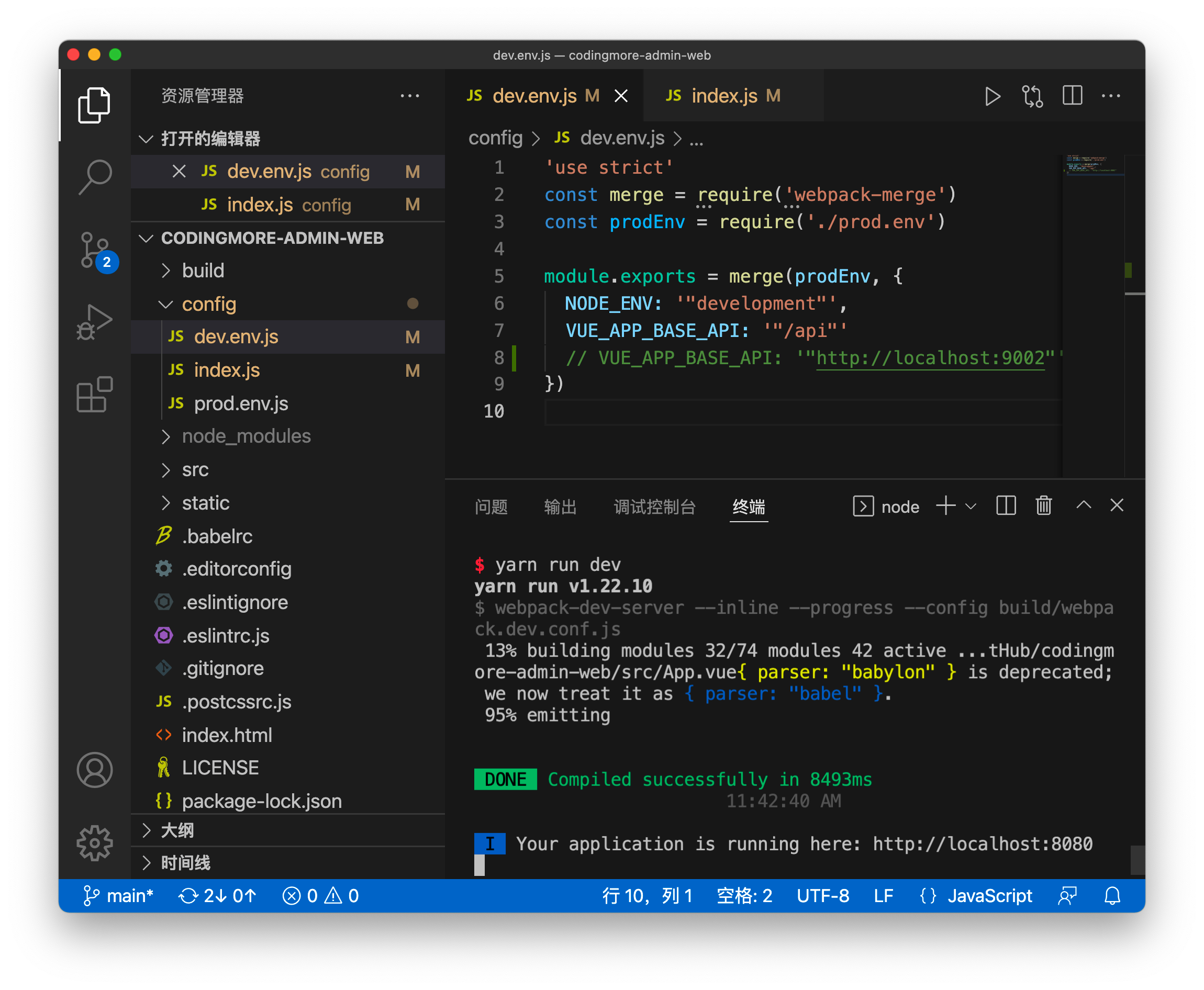
Task: Open git changes comparison for dev.env.js
Action: point(1032,96)
